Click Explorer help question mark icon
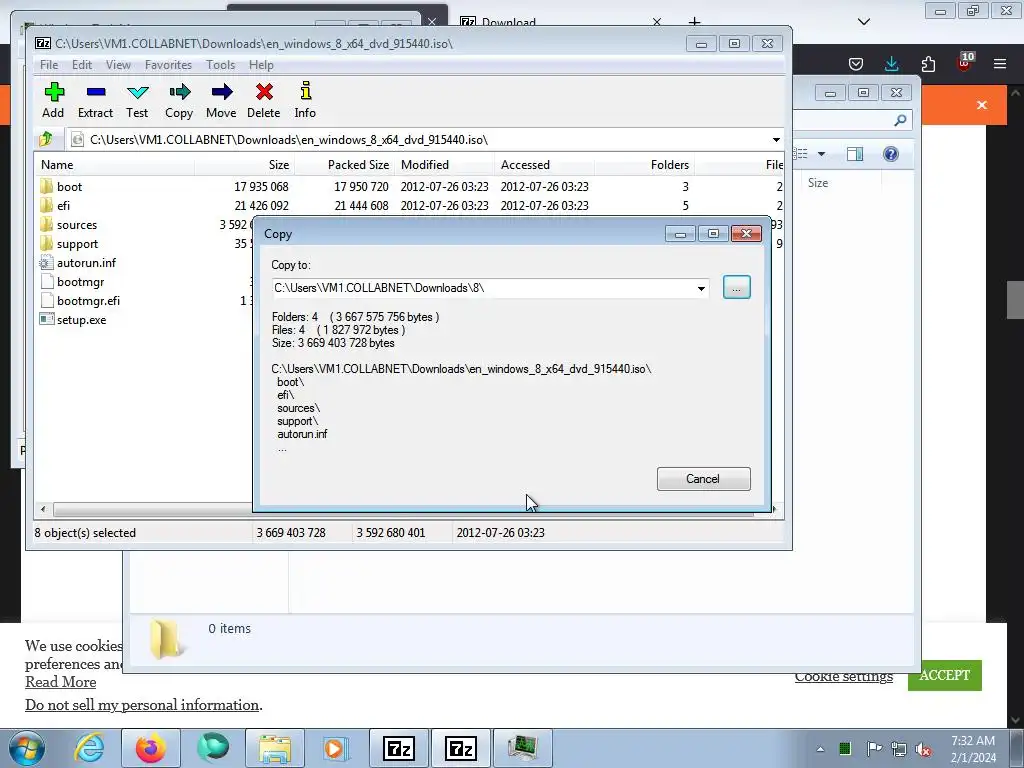This screenshot has height=768, width=1024. (x=891, y=154)
